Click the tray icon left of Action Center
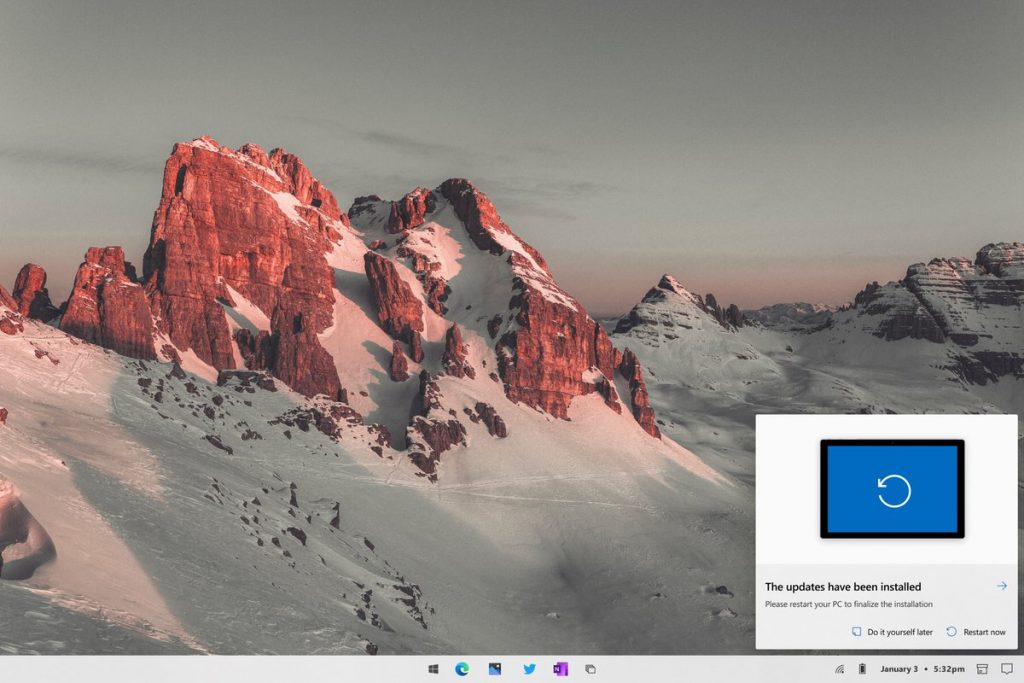The height and width of the screenshot is (683, 1024). (x=982, y=669)
